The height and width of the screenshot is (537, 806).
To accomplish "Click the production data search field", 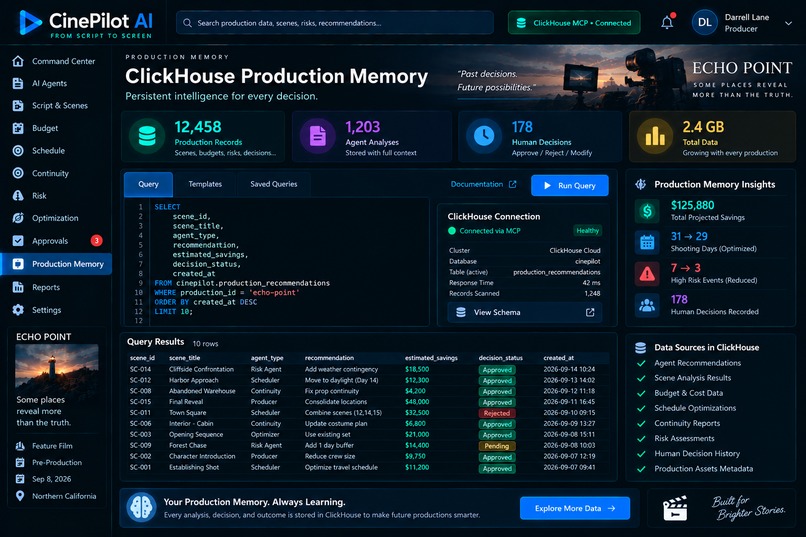I will point(335,23).
